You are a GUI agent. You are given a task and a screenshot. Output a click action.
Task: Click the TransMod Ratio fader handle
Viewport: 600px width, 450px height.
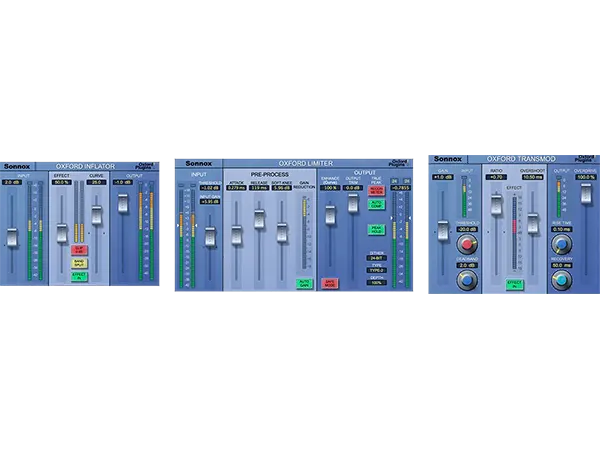(496, 204)
